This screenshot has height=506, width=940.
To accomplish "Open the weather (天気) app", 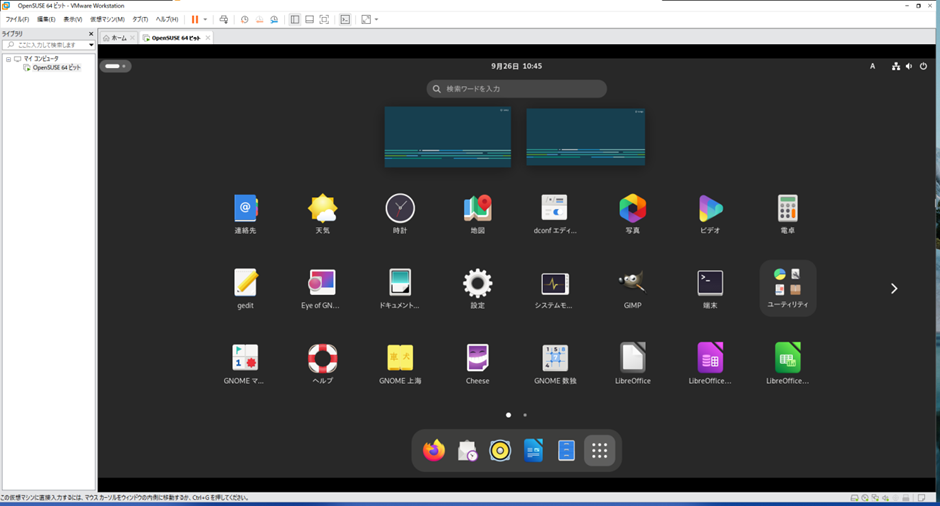I will click(322, 208).
